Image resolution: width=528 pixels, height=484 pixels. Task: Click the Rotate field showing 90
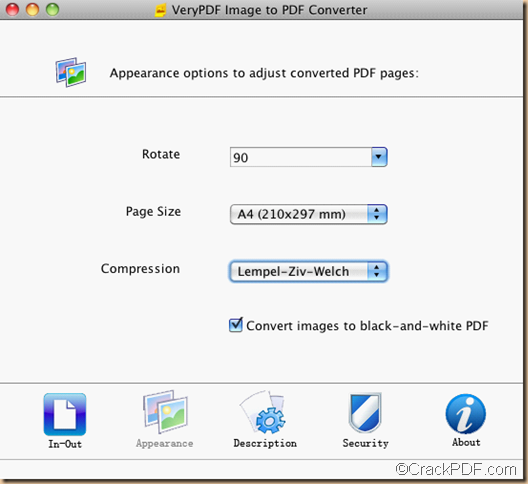(x=301, y=157)
